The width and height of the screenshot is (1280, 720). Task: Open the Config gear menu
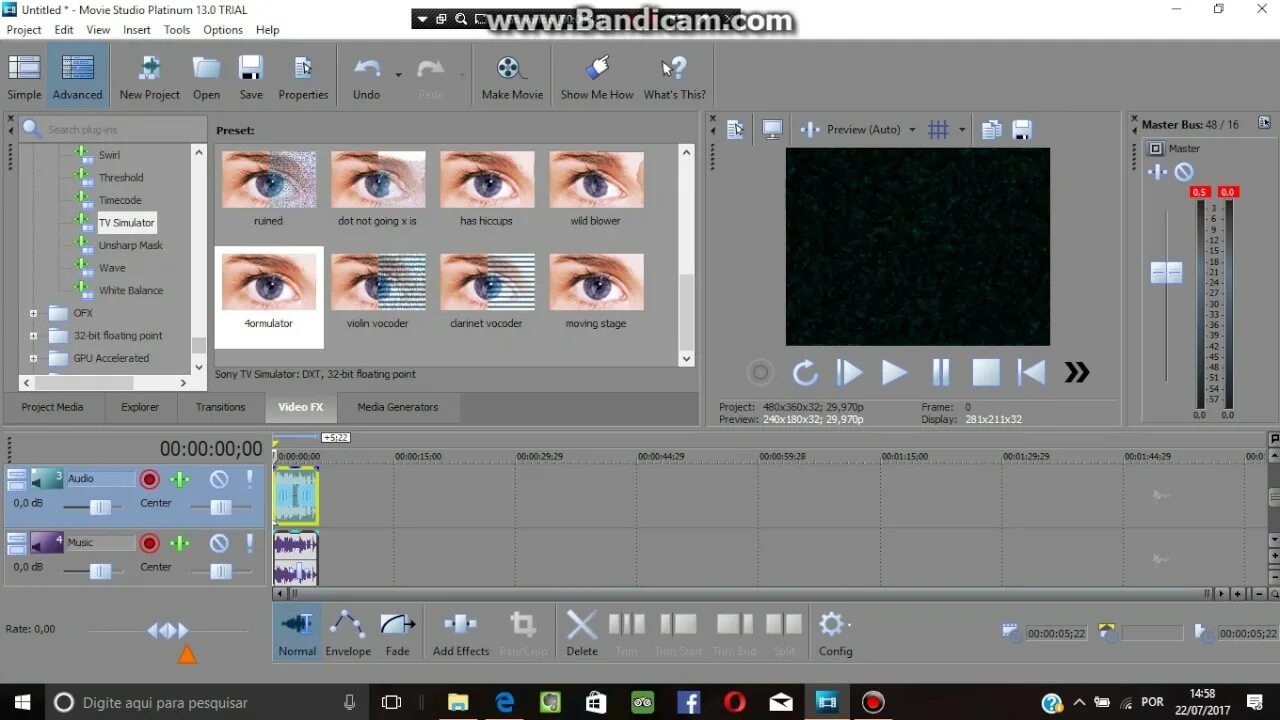tap(835, 633)
